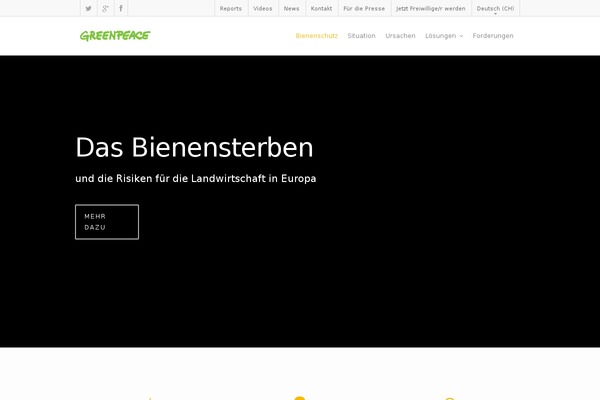Select the Situation menu item
The width and height of the screenshot is (600, 400).
pyautogui.click(x=361, y=36)
